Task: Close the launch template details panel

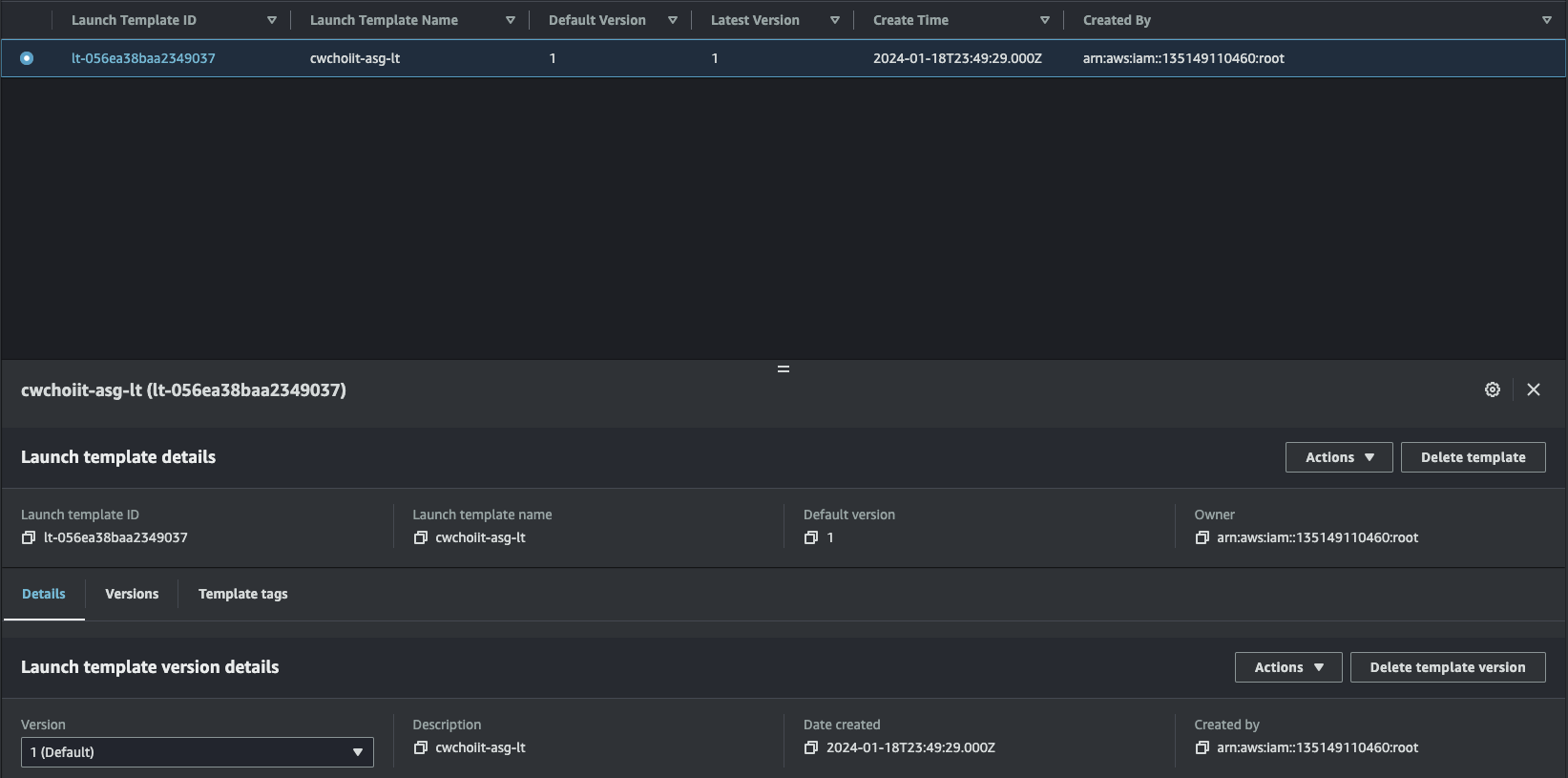Action: [1534, 389]
